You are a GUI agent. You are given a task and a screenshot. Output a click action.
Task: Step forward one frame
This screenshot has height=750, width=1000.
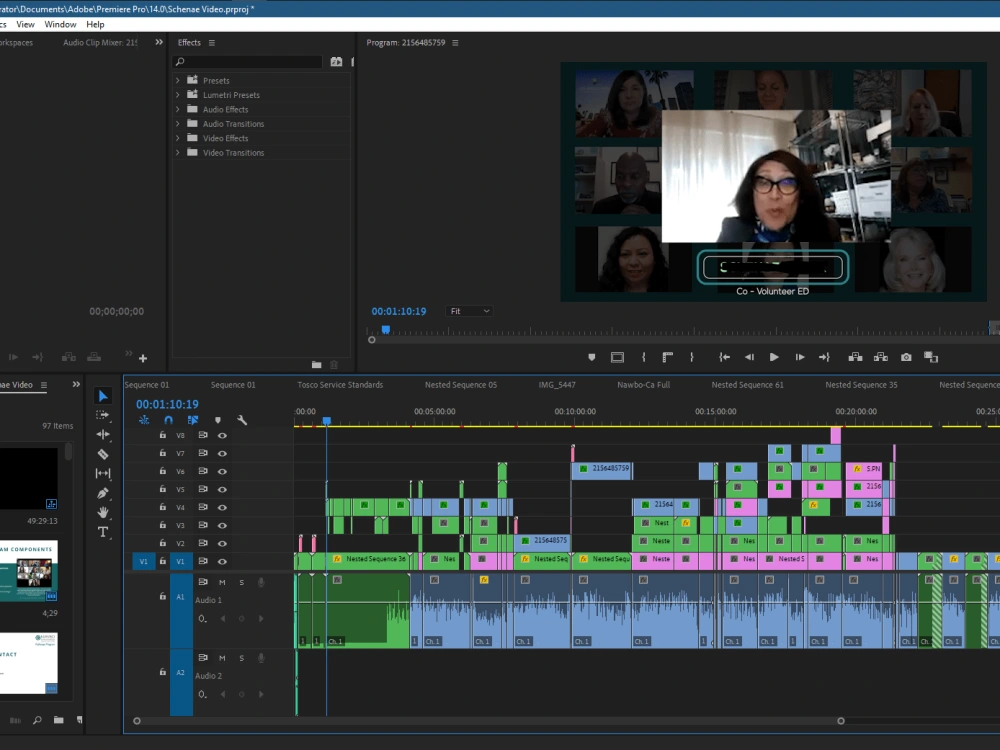pos(800,357)
